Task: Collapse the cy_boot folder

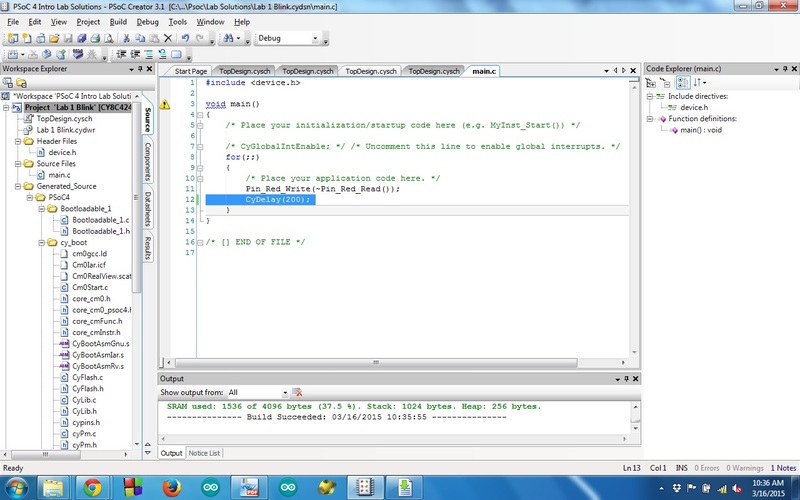Action: (x=42, y=242)
